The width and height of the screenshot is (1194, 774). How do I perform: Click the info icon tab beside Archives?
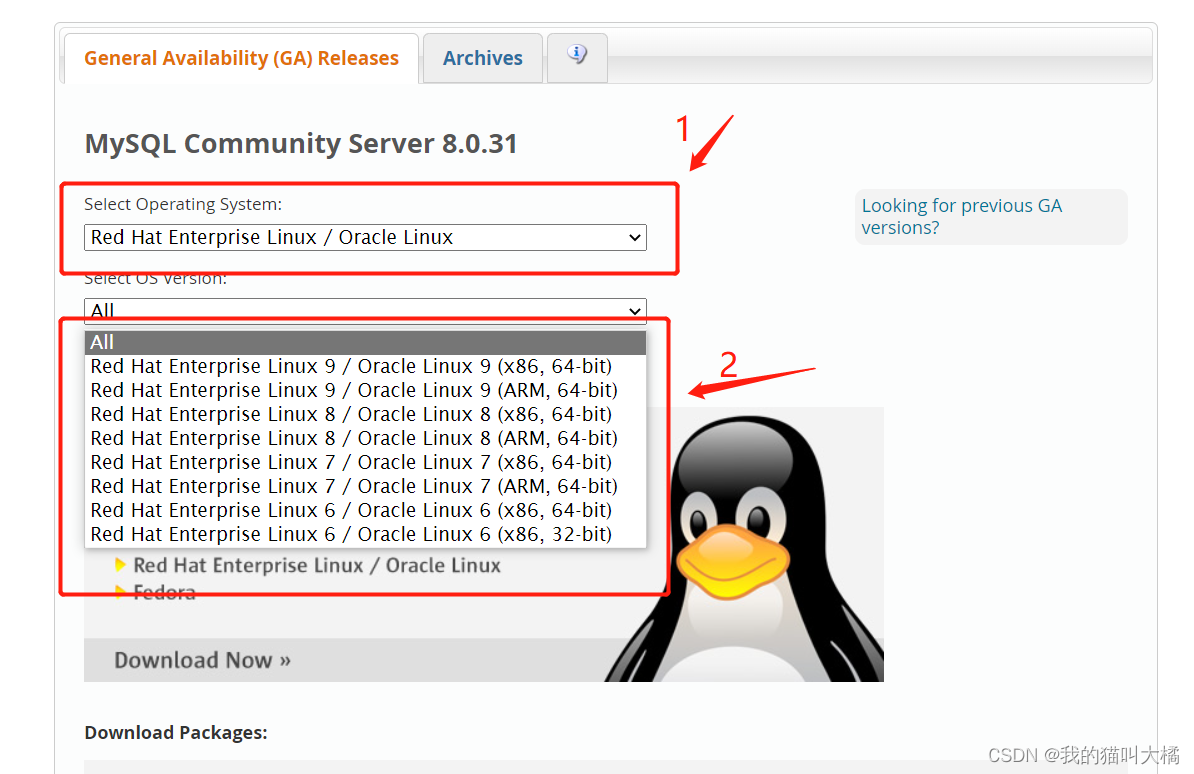point(577,57)
